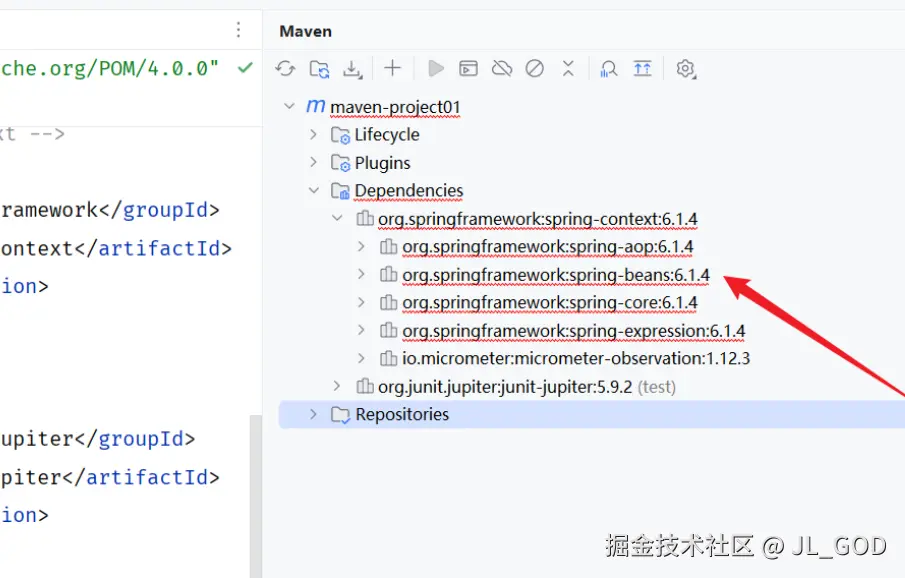The image size is (905, 578).
Task: Select org.springframework:spring-aop:6.1.4 row
Action: coord(548,247)
